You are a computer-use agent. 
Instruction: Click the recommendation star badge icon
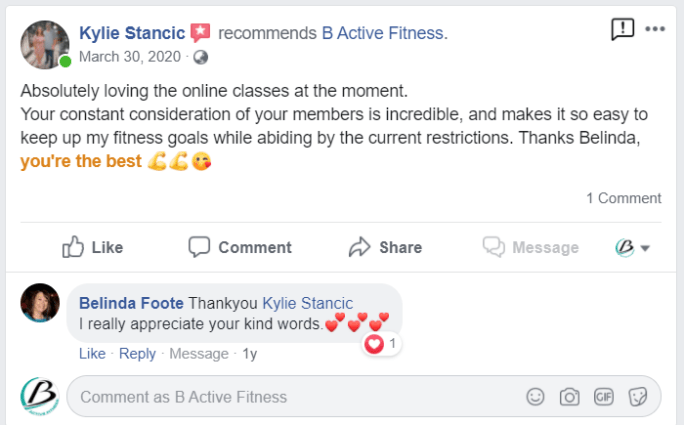pyautogui.click(x=200, y=33)
